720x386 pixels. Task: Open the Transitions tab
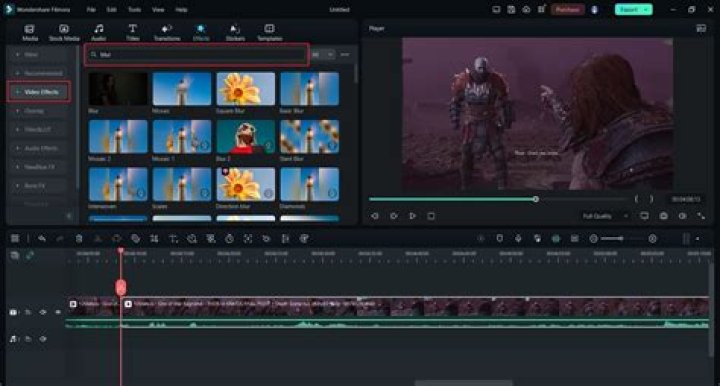(167, 33)
